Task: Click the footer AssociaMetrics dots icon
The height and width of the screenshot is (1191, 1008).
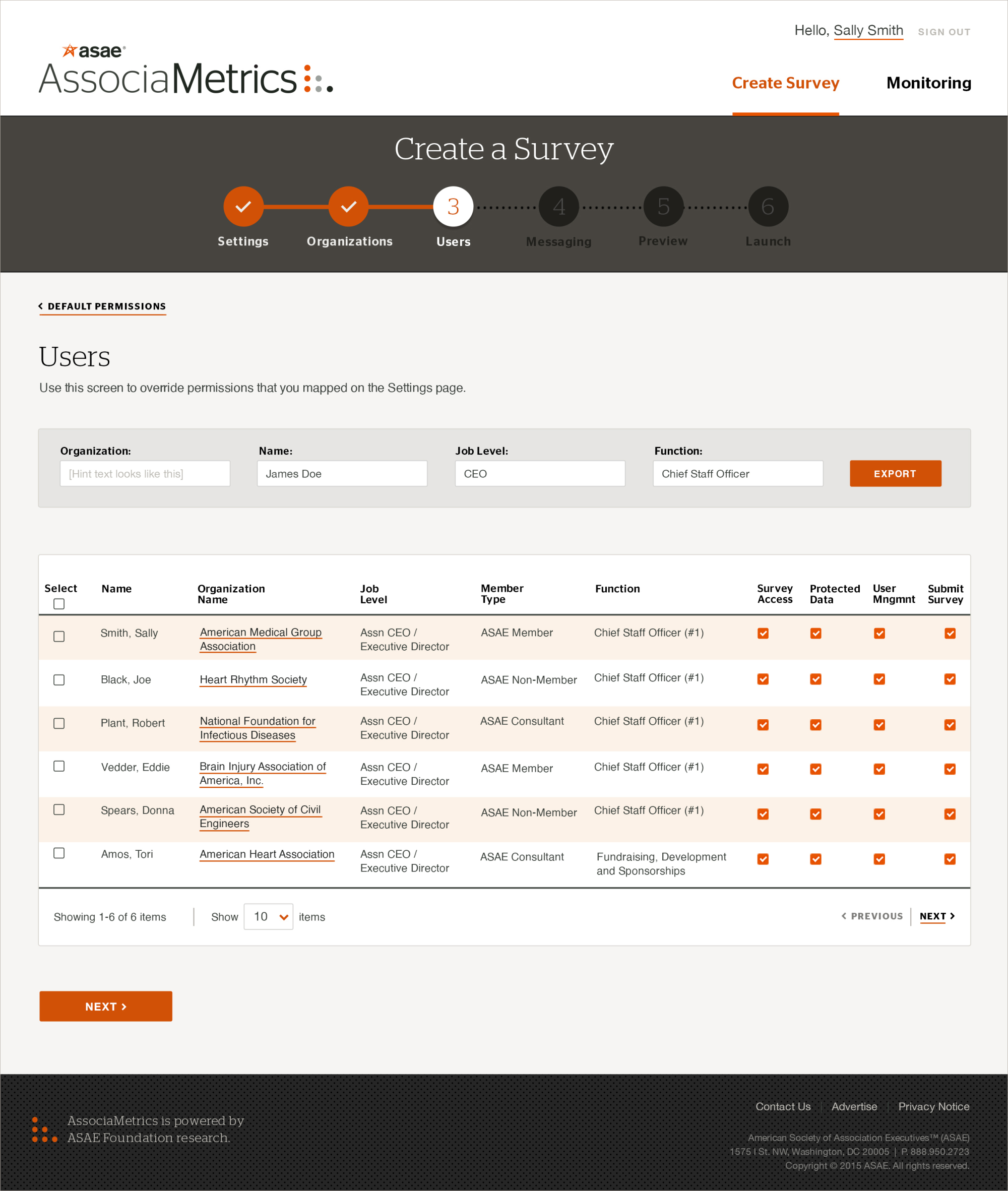Action: point(44,1130)
